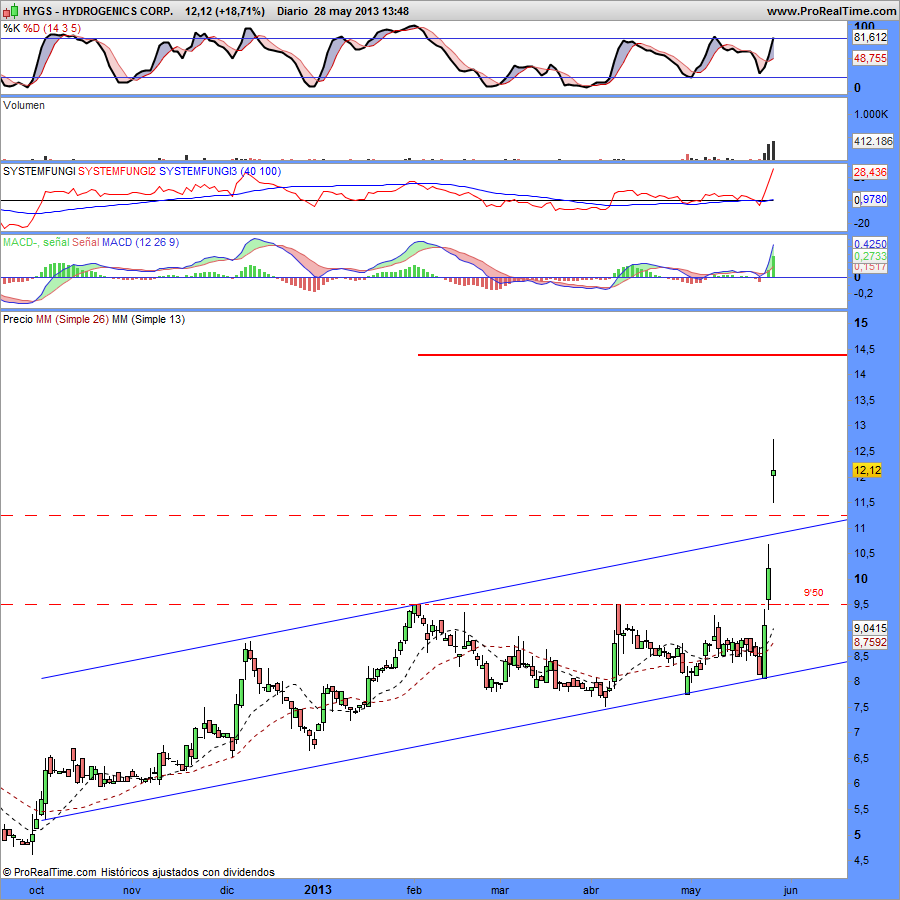Click the SYSTEMFUNGI indicator label
900x900 pixels.
[39, 171]
